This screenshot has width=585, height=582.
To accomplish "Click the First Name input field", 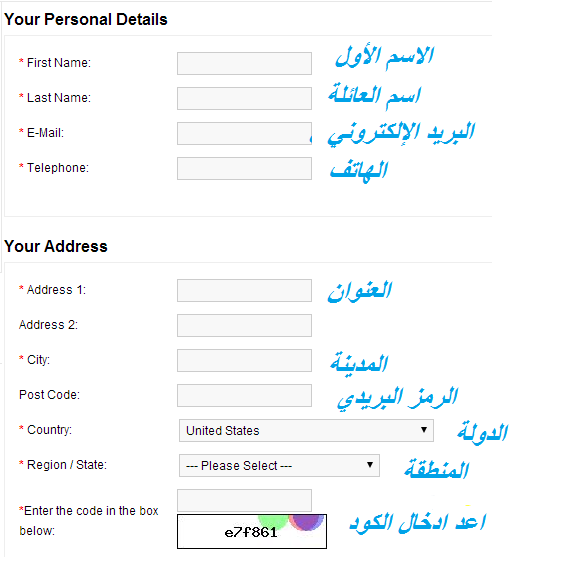I will [244, 63].
